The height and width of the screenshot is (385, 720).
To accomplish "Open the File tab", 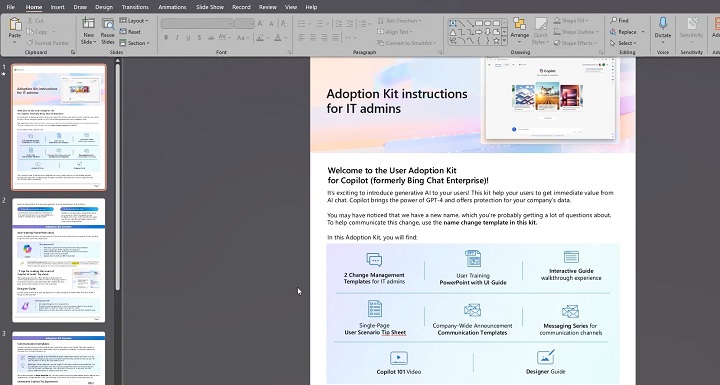I will click(x=10, y=7).
